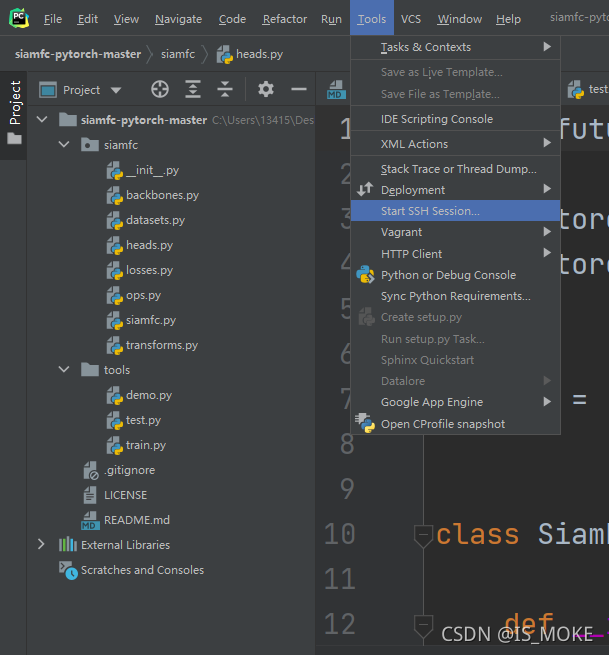
Task: Click the Open CProfile snapshot icon
Action: tap(365, 423)
